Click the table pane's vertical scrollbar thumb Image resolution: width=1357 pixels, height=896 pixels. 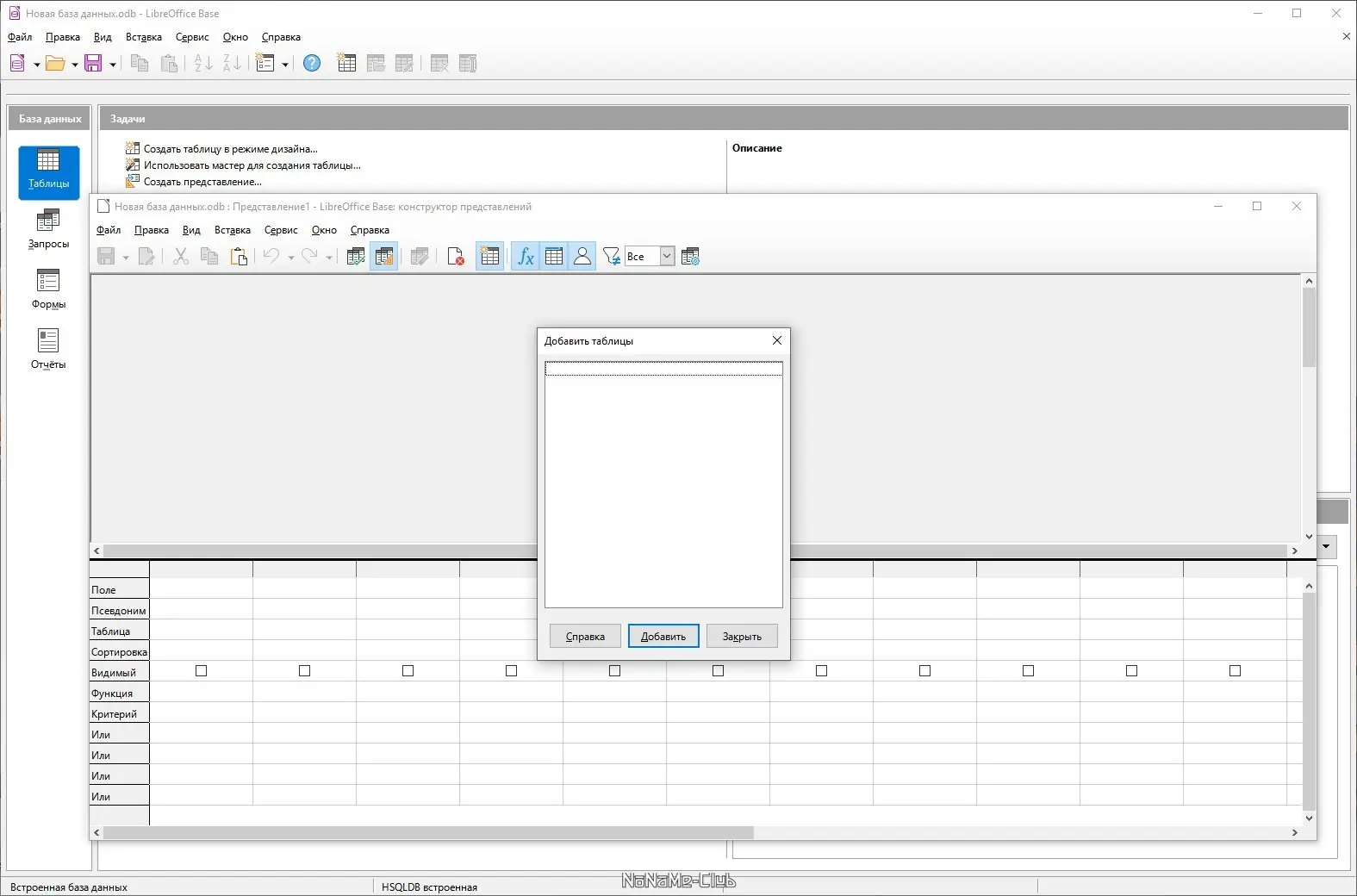pos(1309,327)
